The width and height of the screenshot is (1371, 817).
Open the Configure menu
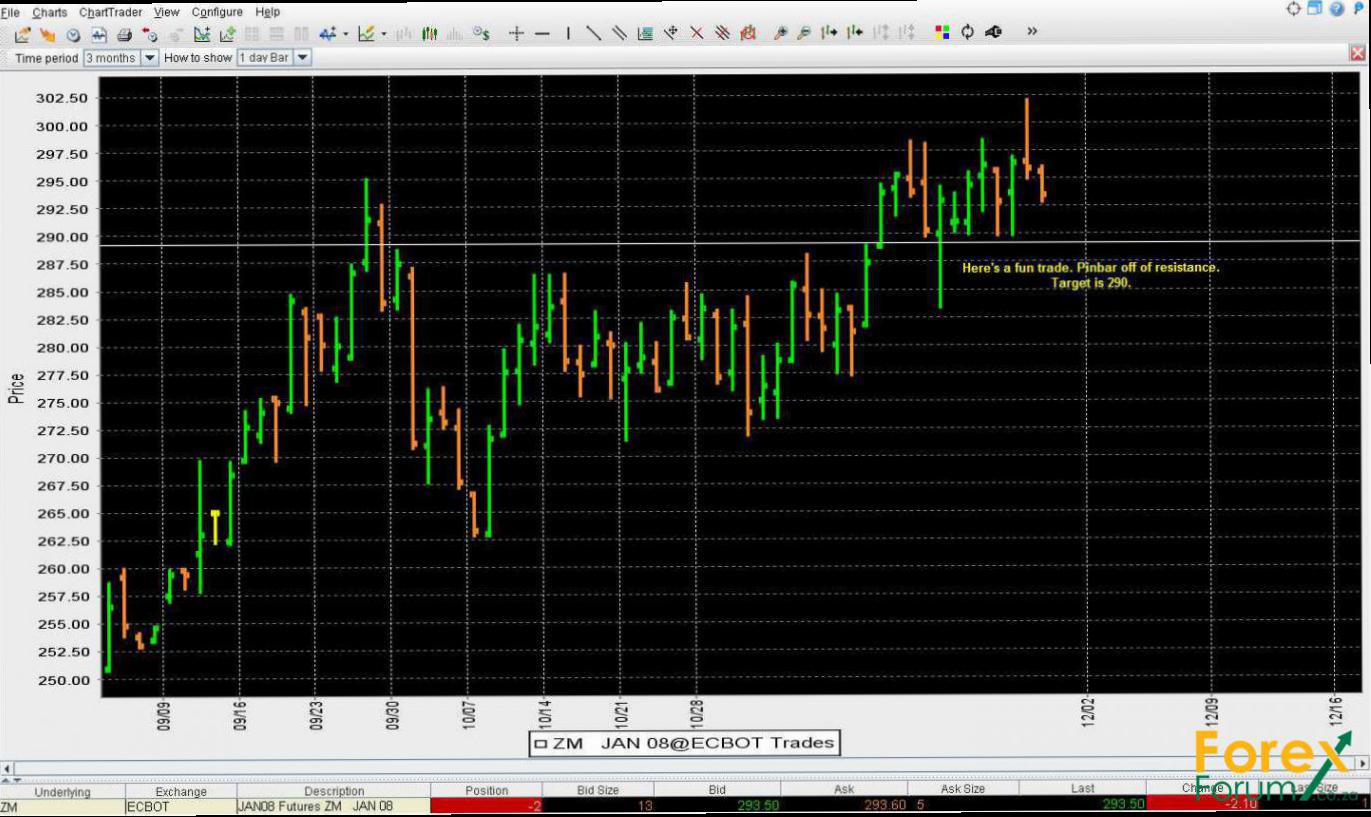click(x=217, y=12)
